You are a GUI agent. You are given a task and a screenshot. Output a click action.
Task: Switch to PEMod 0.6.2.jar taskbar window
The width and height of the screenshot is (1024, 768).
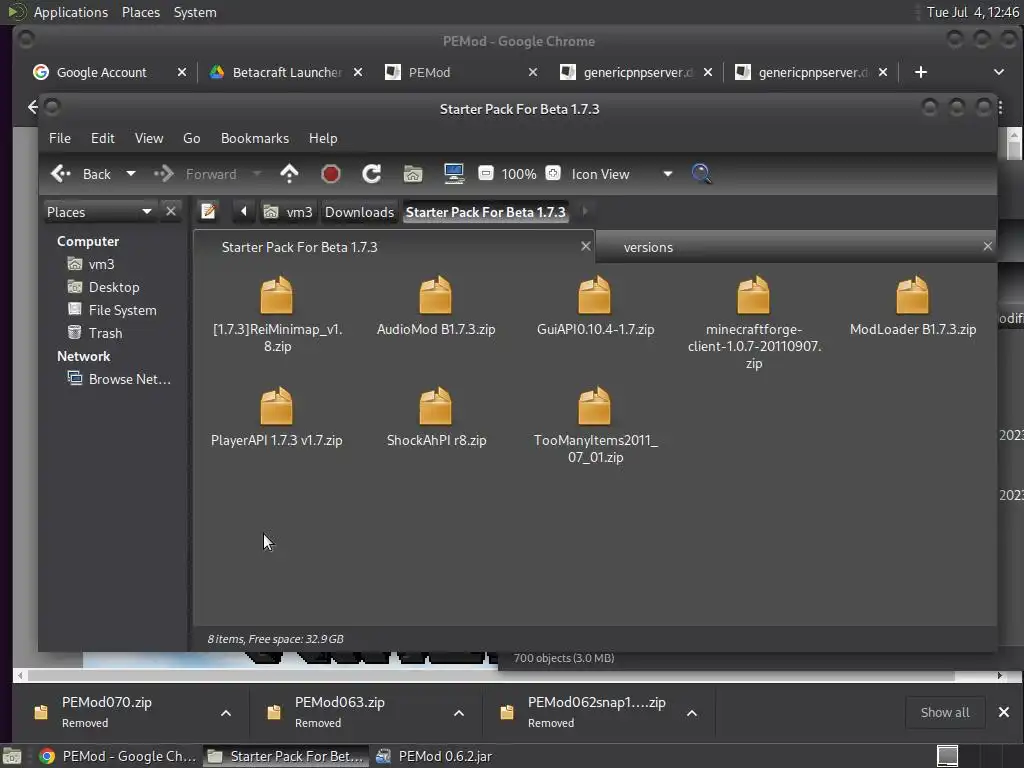pos(435,756)
